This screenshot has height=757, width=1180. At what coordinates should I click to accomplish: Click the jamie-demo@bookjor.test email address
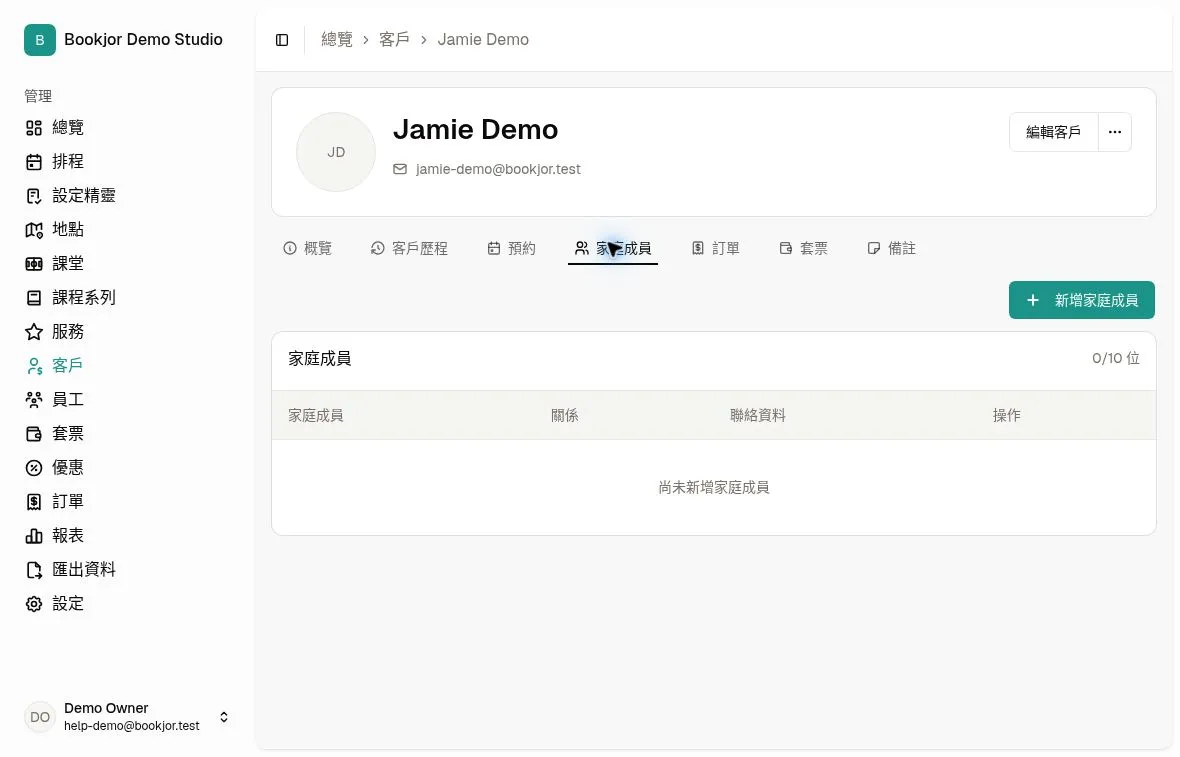click(498, 169)
